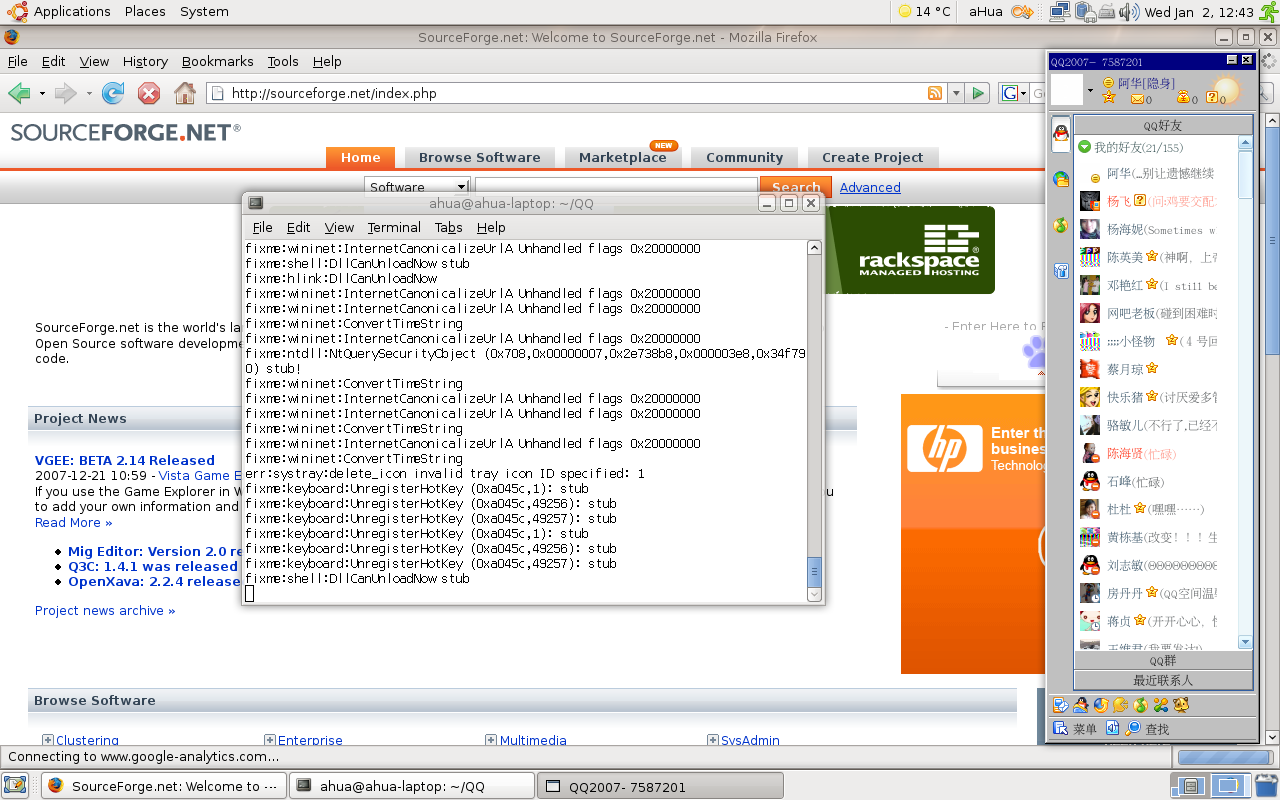Image resolution: width=1280 pixels, height=800 pixels.
Task: Click QQ mail envelope counter icon
Action: [x=1137, y=98]
